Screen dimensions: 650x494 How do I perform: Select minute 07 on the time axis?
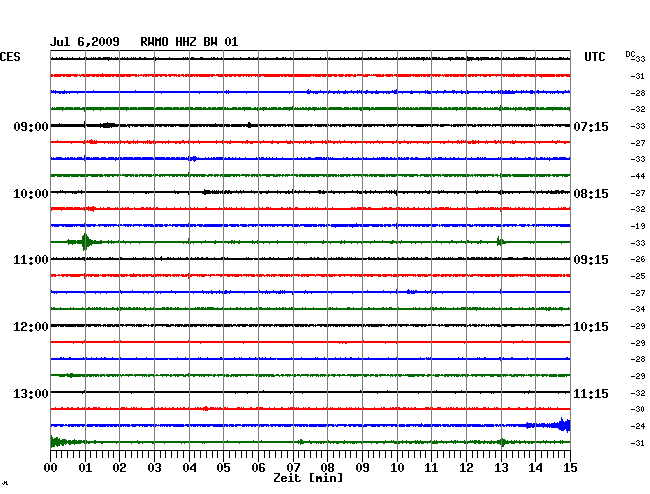click(x=293, y=468)
